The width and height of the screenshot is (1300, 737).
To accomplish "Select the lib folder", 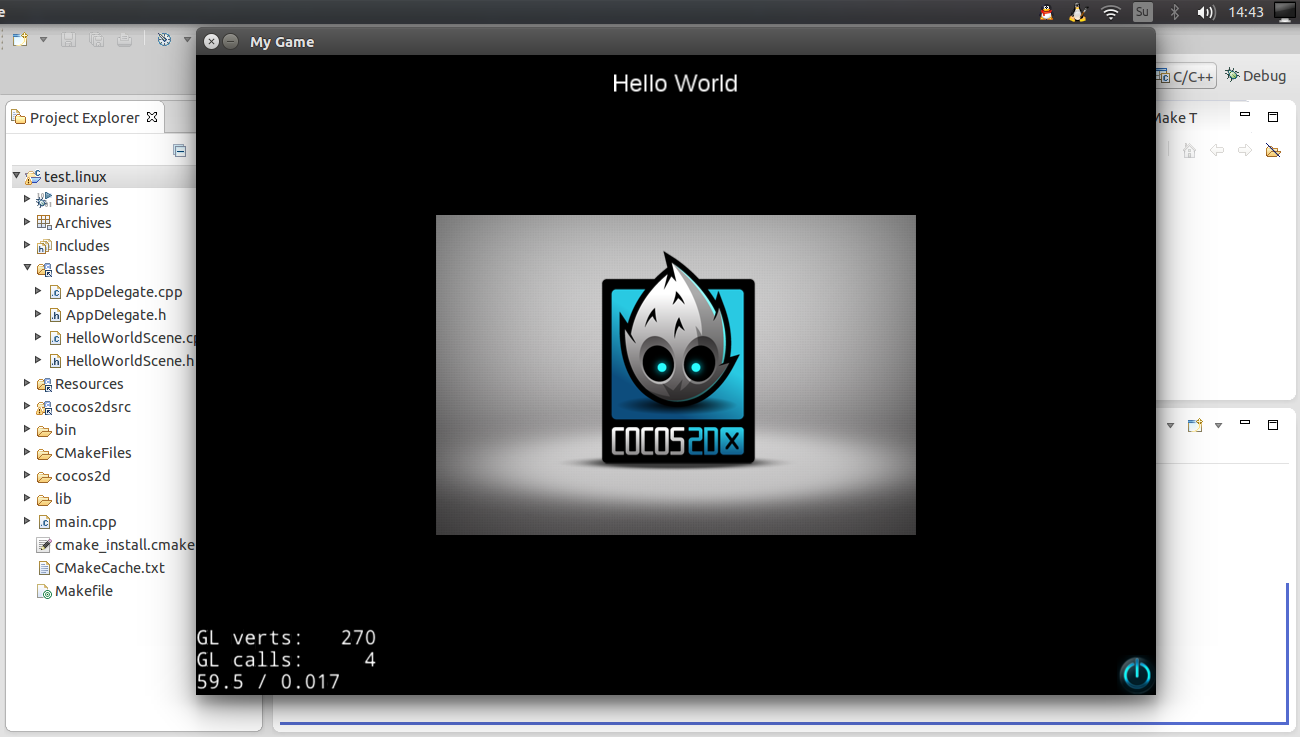I will (63, 499).
